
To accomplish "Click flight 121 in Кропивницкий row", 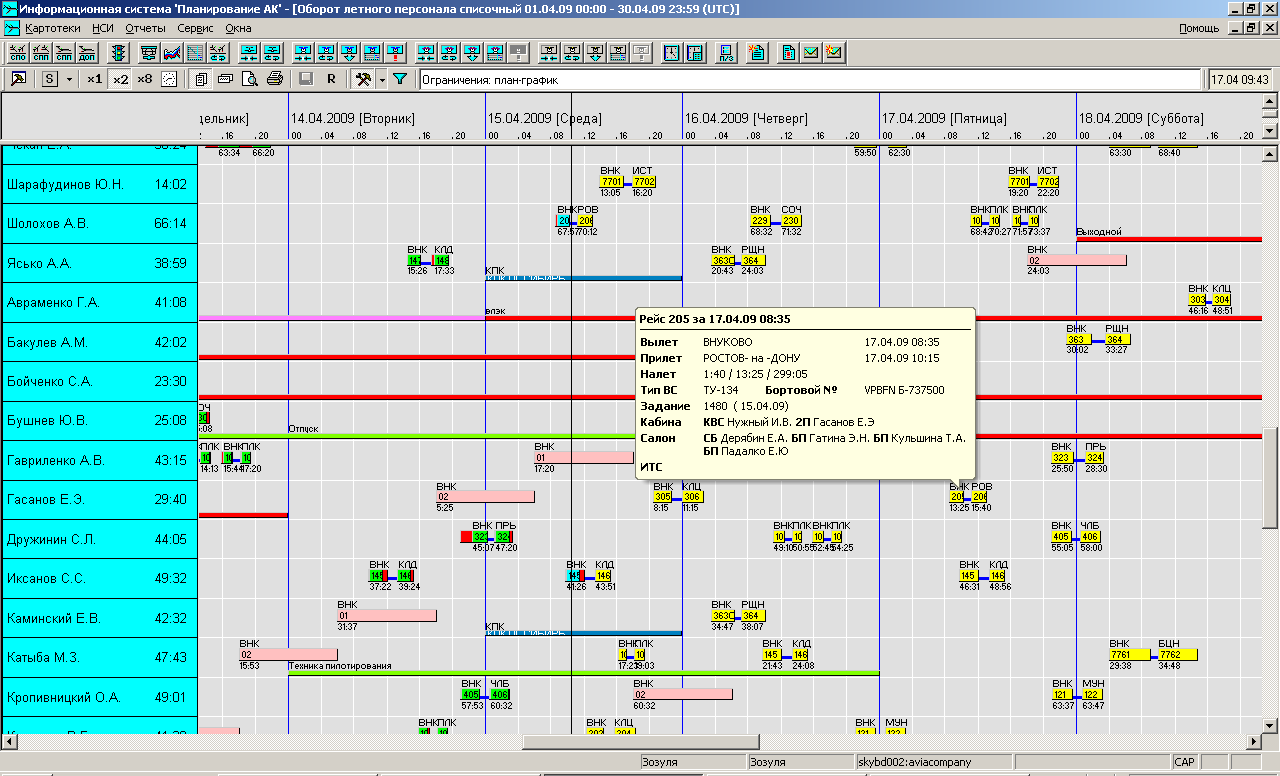I will (1062, 695).
